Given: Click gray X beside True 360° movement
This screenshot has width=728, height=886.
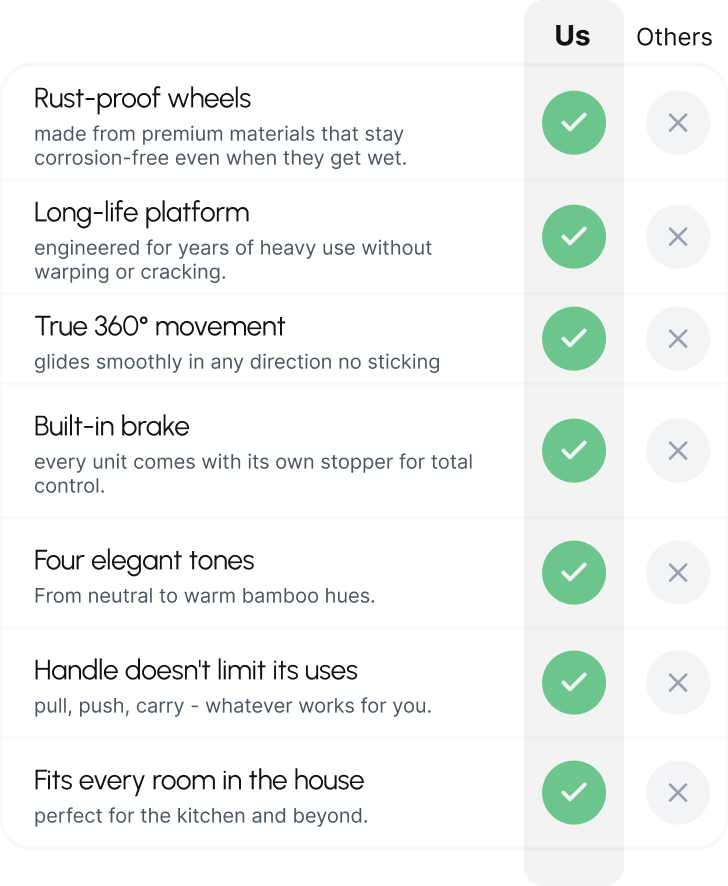Looking at the screenshot, I should coord(677,339).
